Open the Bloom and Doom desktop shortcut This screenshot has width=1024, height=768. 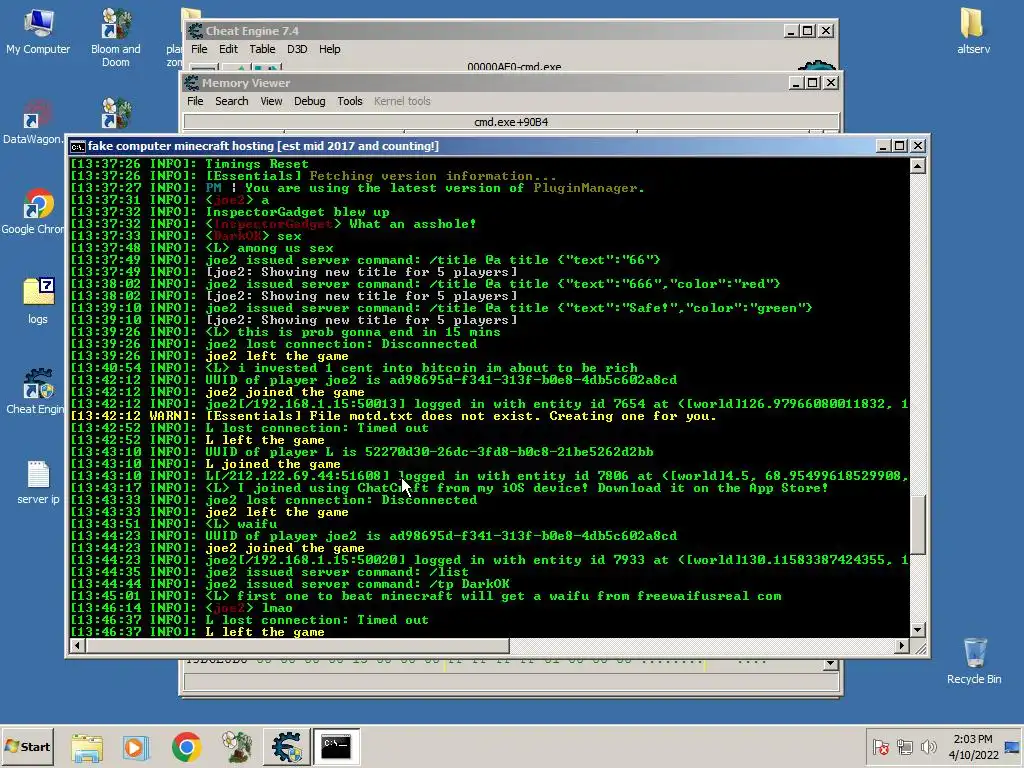[x=116, y=38]
